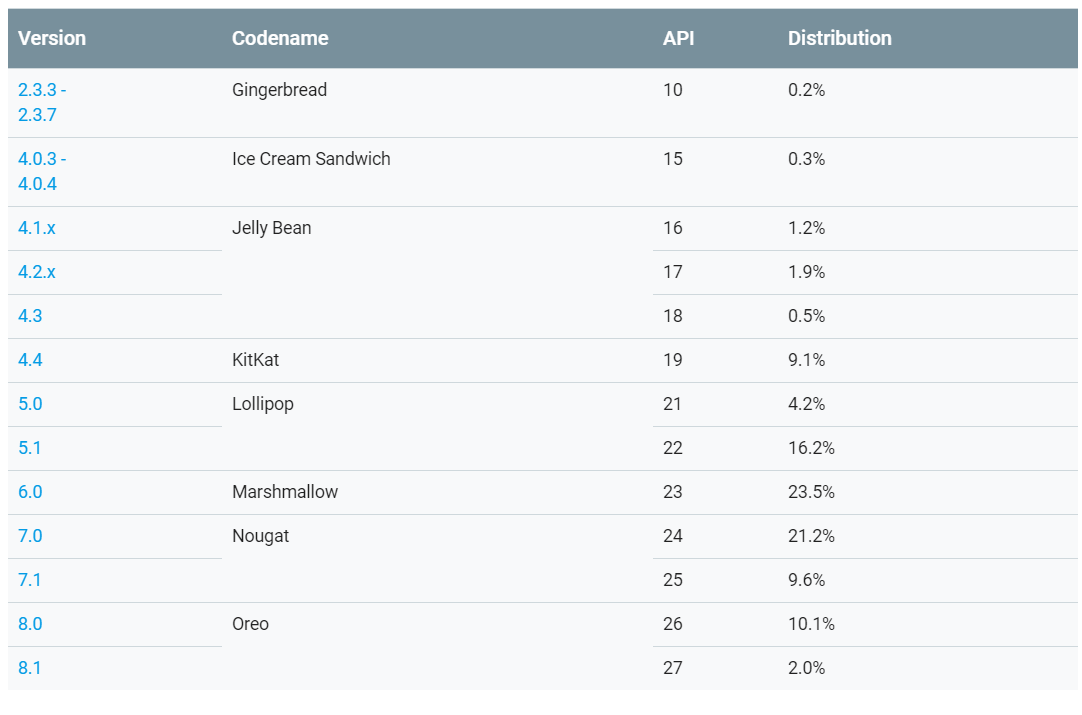
Task: Open the 8.1 version link
Action: tap(30, 668)
